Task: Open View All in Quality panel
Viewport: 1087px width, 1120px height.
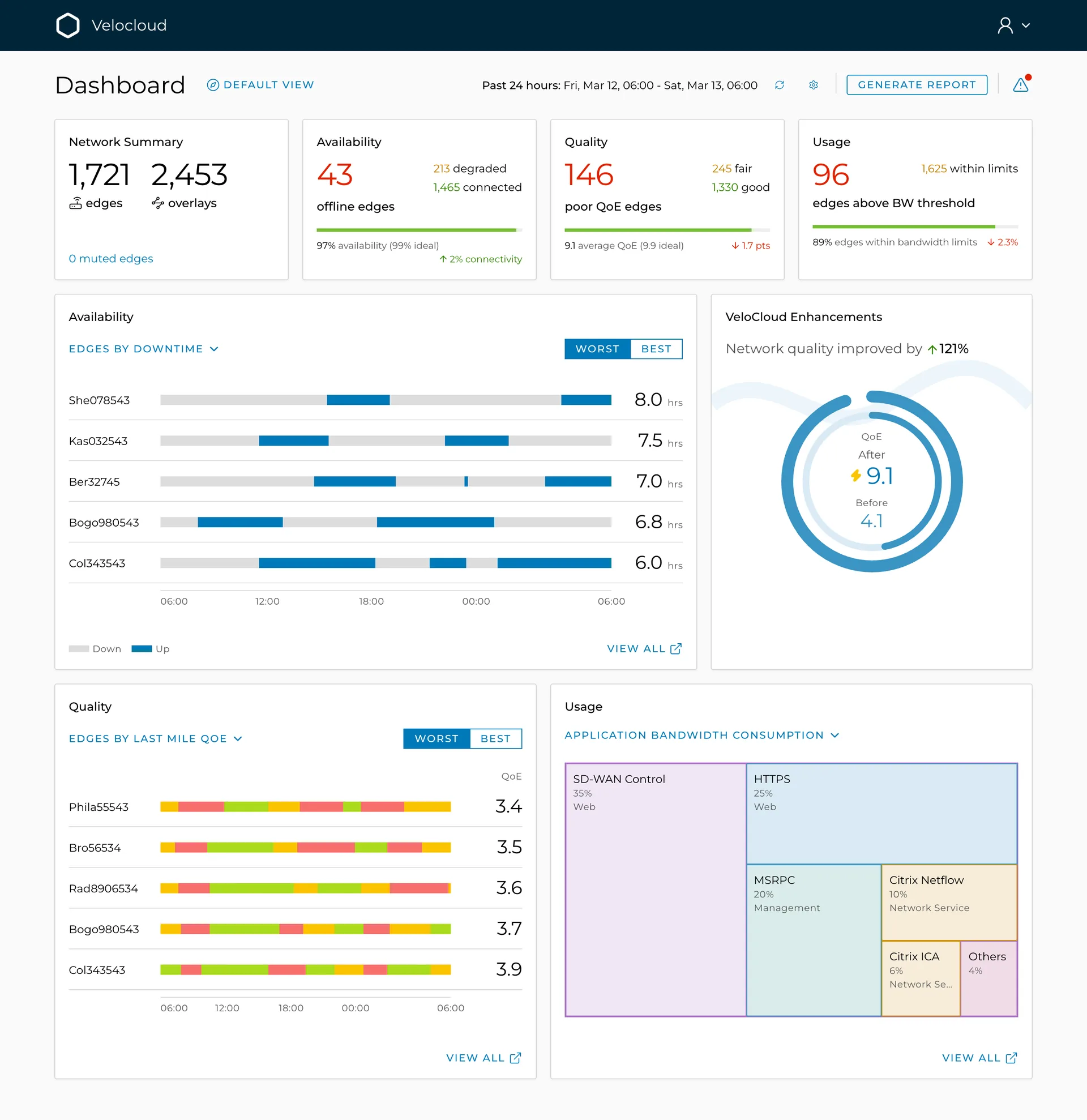Action: point(483,1058)
